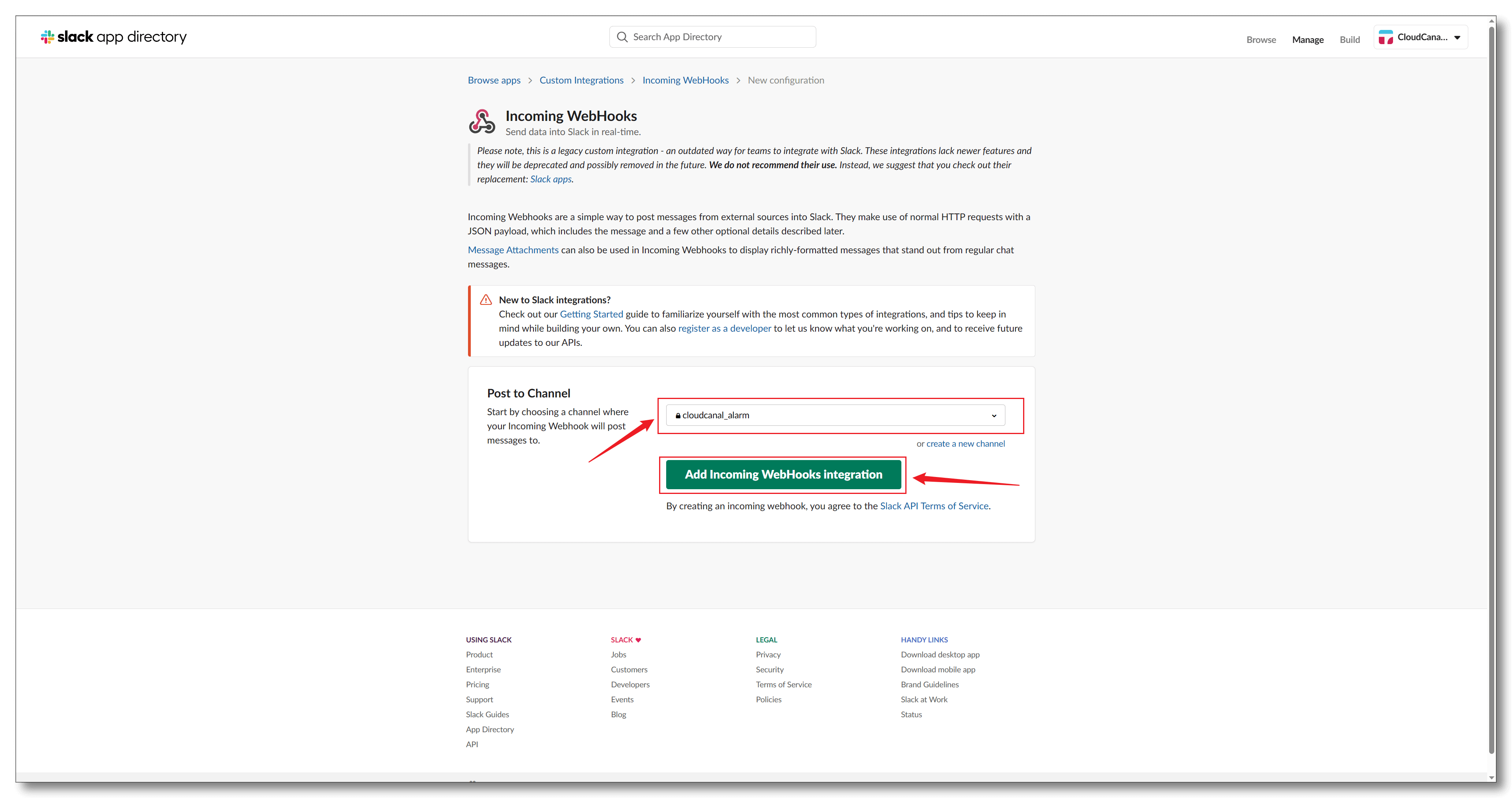Screen dimensions: 1512x798
Task: Click the page vertical scrollbar
Action: point(1492,387)
